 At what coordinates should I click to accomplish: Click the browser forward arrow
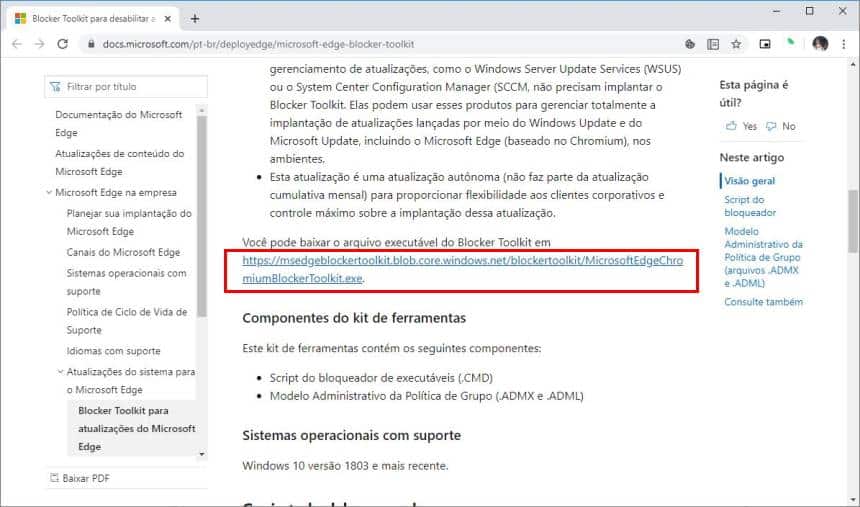coord(39,44)
